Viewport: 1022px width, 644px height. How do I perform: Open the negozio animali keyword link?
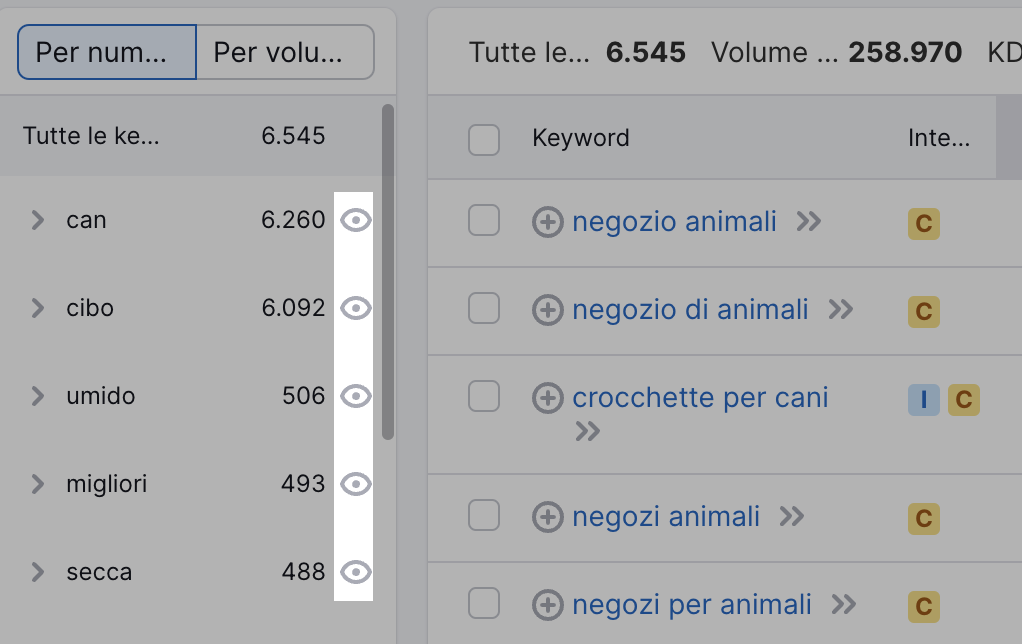point(674,222)
